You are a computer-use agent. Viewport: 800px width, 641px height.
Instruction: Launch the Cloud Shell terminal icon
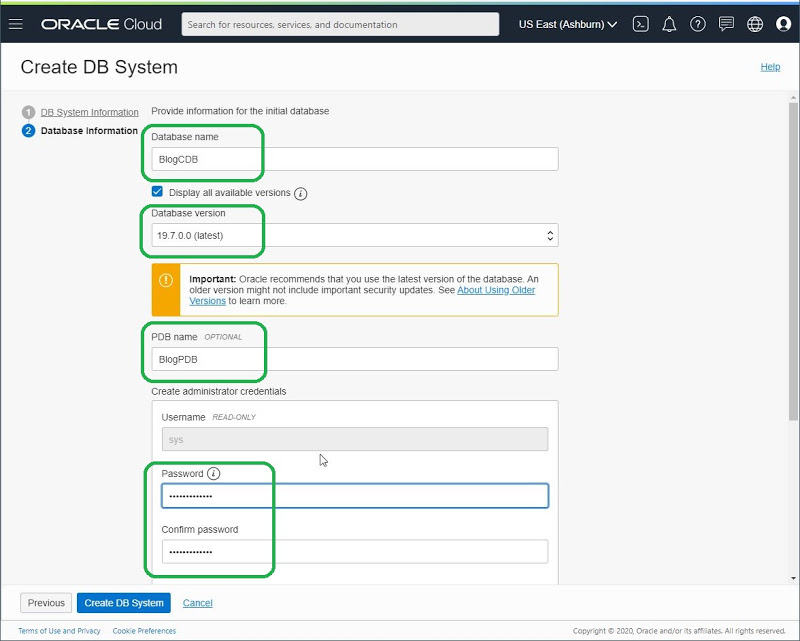point(641,24)
